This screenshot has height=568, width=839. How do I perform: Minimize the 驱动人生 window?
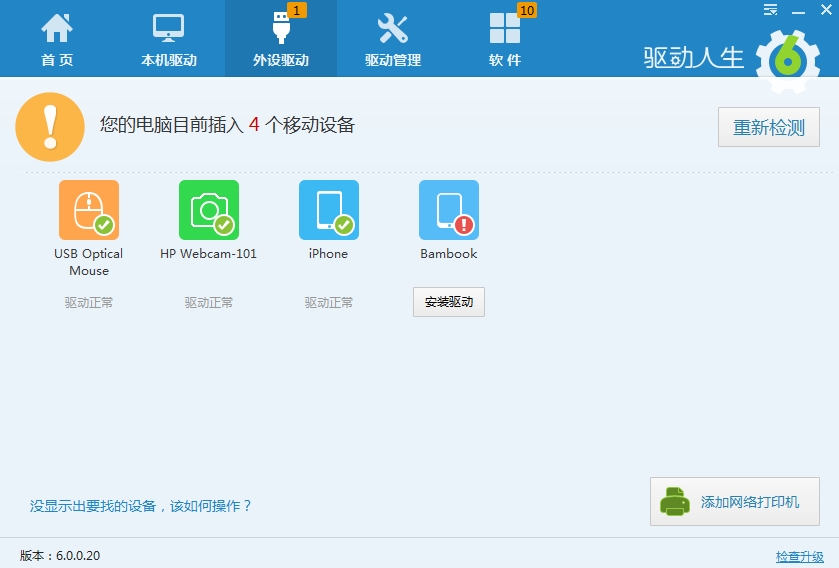click(798, 11)
